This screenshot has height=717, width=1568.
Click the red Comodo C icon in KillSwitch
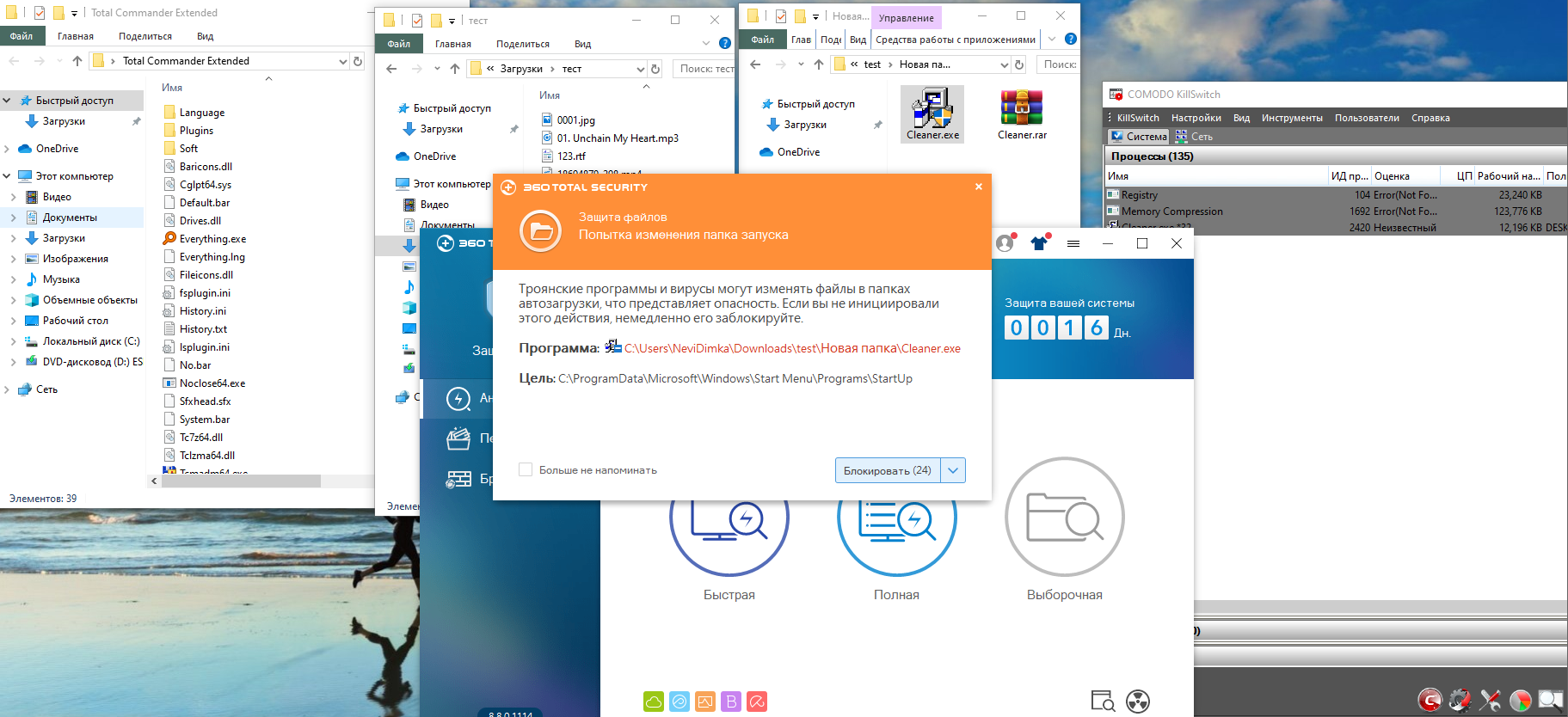pyautogui.click(x=1430, y=701)
